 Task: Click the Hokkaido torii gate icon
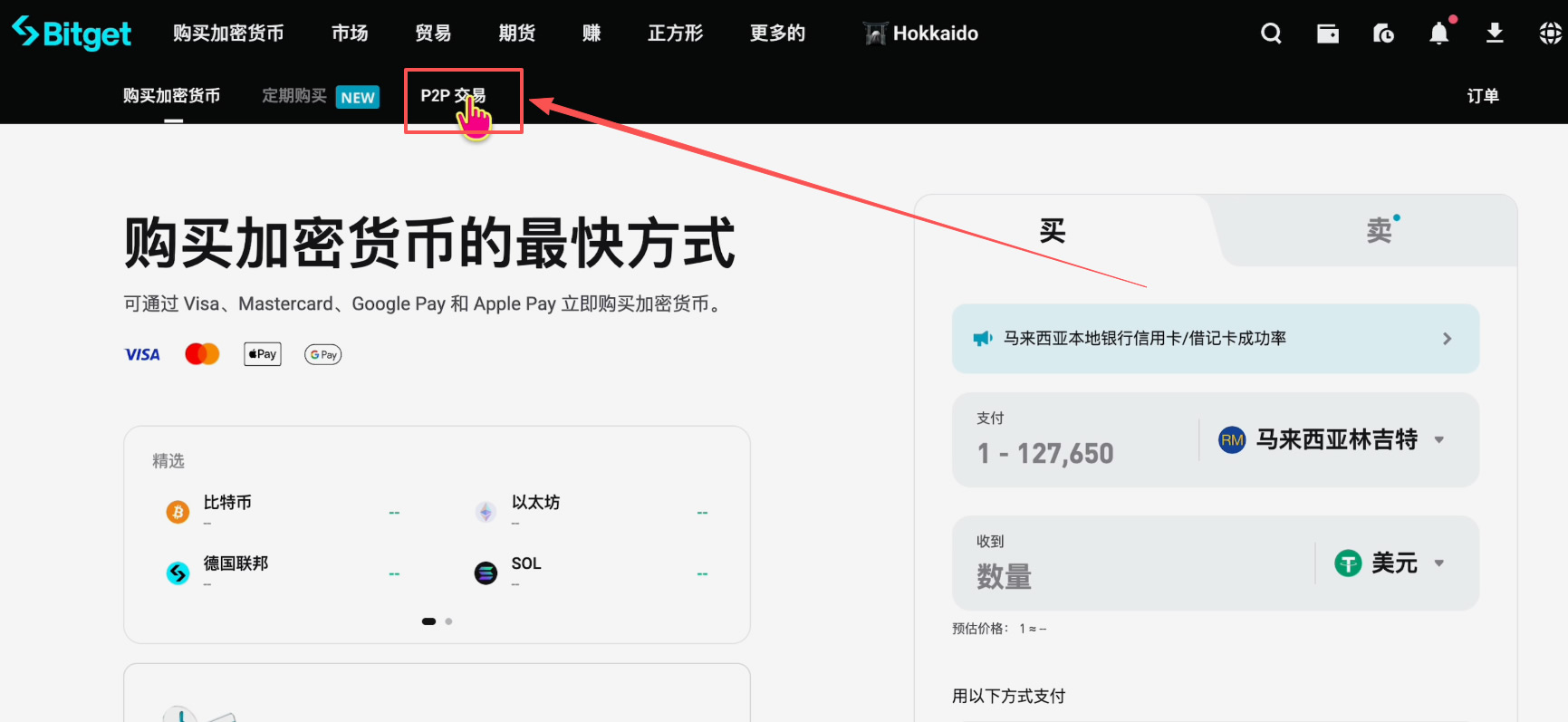[875, 34]
